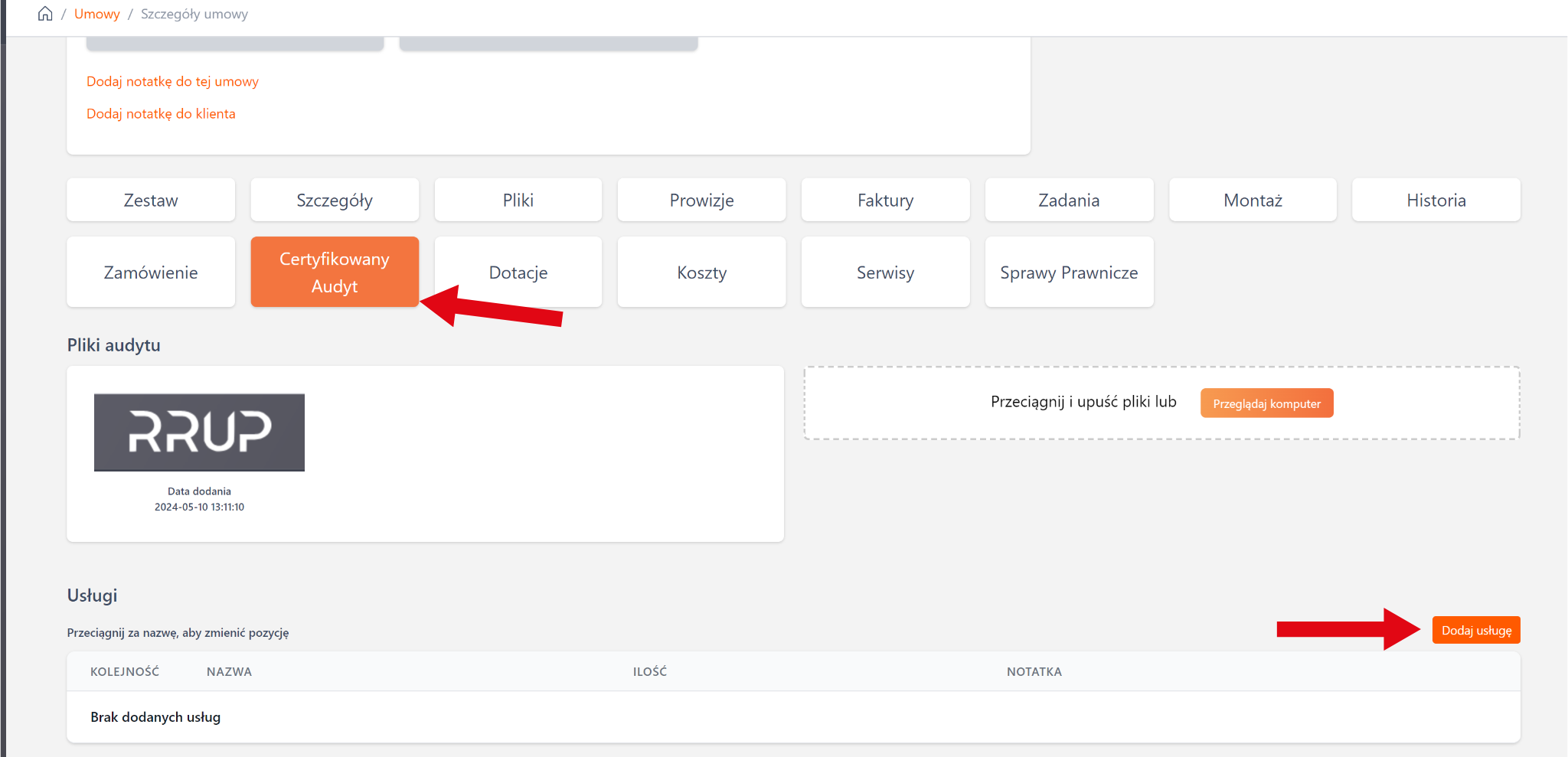The height and width of the screenshot is (757, 1568).
Task: Open the Faktury tab
Action: 885,200
